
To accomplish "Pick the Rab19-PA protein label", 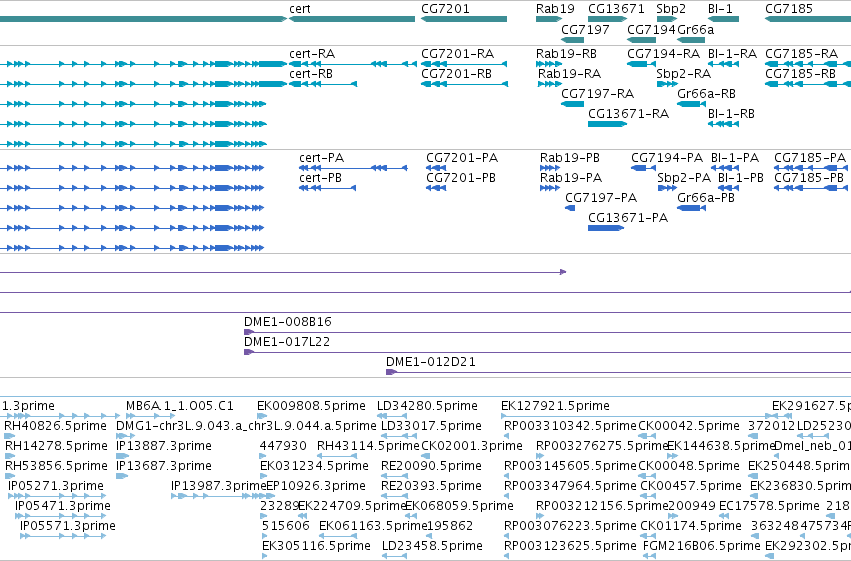I will (x=571, y=177).
